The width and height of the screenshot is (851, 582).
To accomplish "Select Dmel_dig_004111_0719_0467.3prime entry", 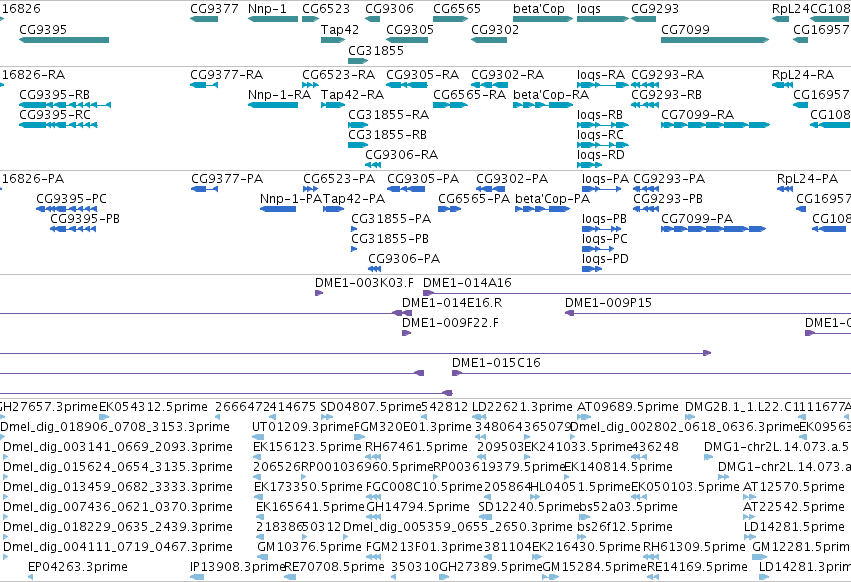I will click(x=118, y=547).
